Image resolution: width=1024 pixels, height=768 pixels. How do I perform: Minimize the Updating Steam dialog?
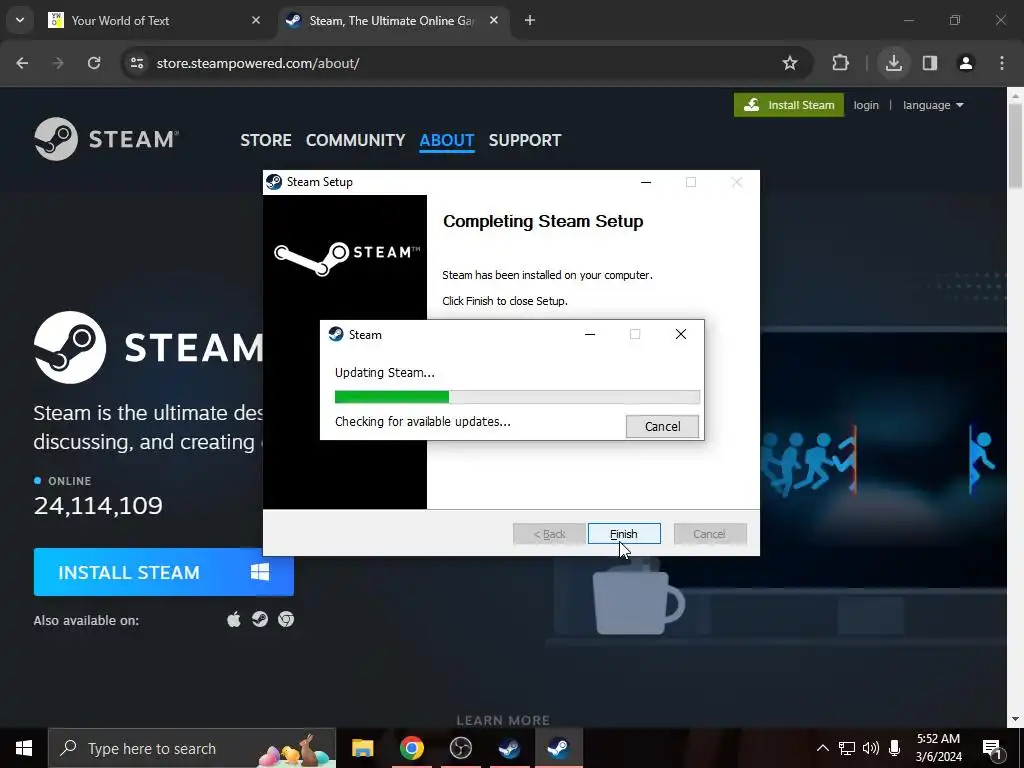pos(590,334)
